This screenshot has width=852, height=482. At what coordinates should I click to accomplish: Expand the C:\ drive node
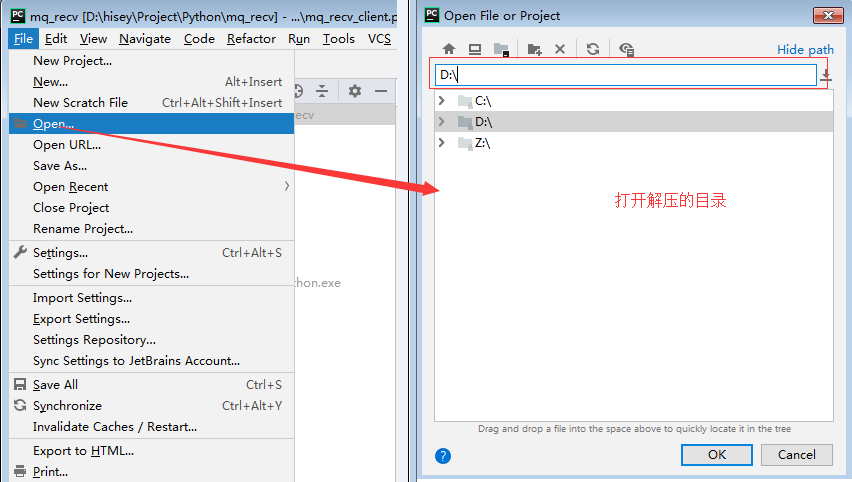click(x=442, y=101)
